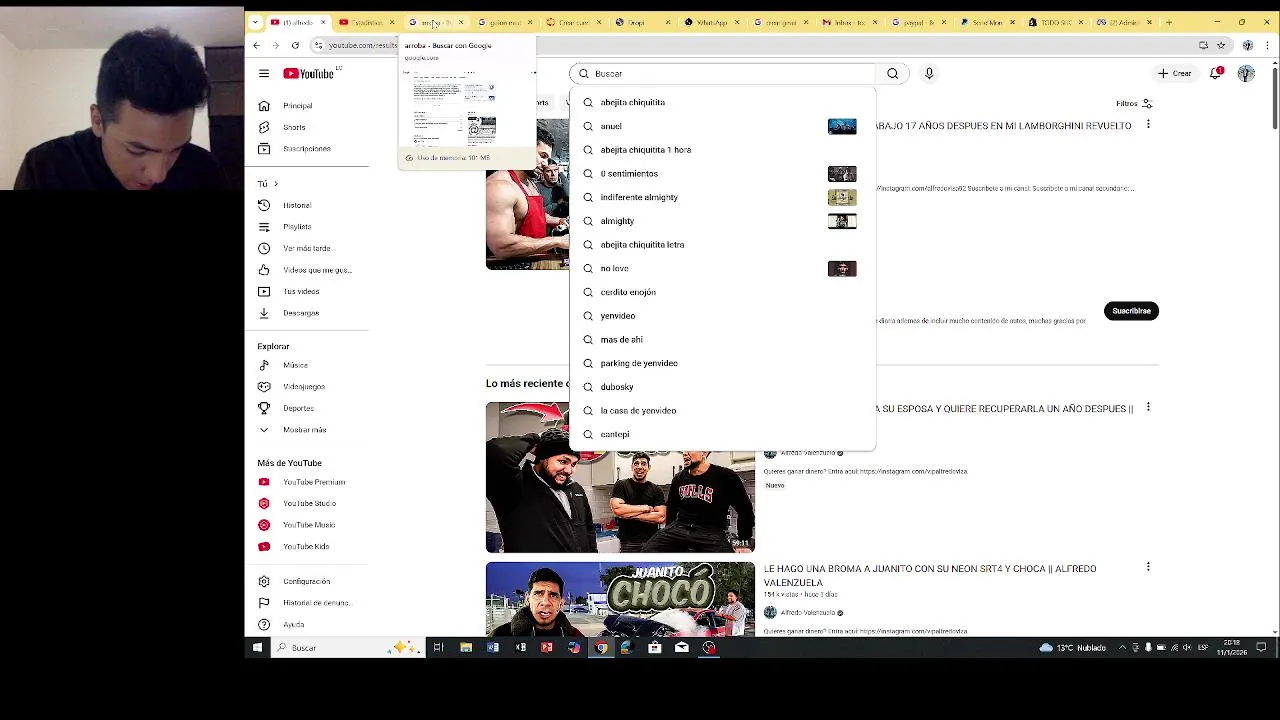This screenshot has height=720, width=1280.
Task: Expand the Tú section chevron
Action: coord(276,184)
